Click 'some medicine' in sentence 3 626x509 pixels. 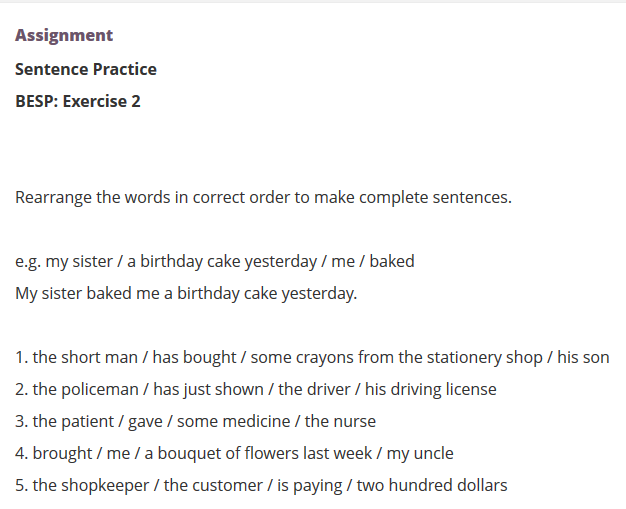(234, 422)
